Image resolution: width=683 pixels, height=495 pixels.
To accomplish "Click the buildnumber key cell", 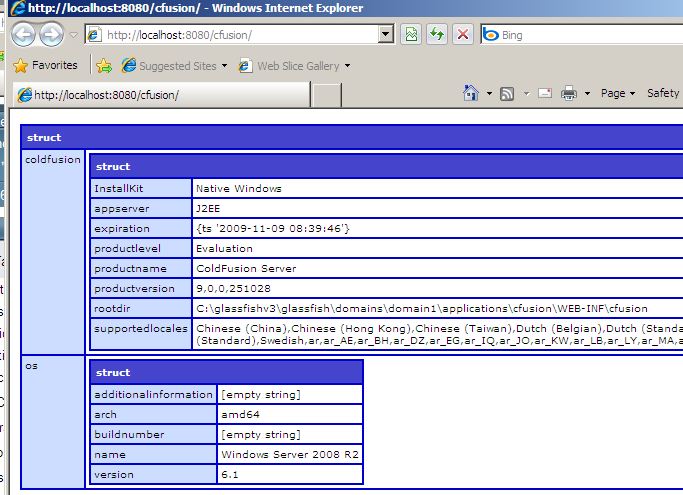I will 153,434.
